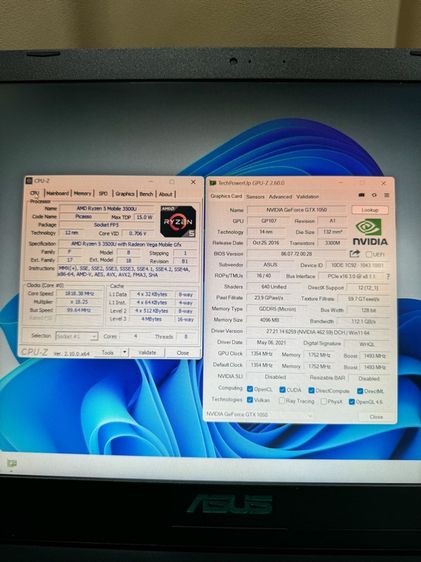Click the Tools button in CPU-Z
Image resolution: width=421 pixels, height=562 pixels.
107,352
